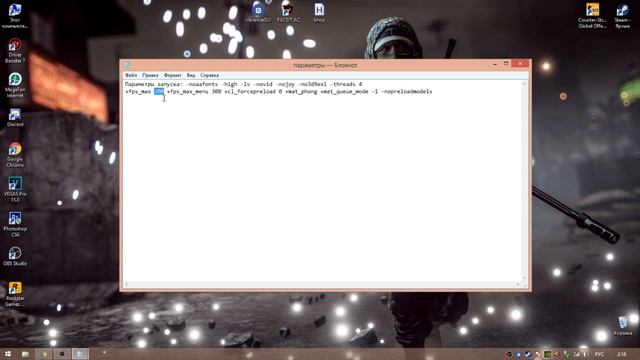
Task: Open Chrome from the taskbar
Action: (x=44, y=354)
